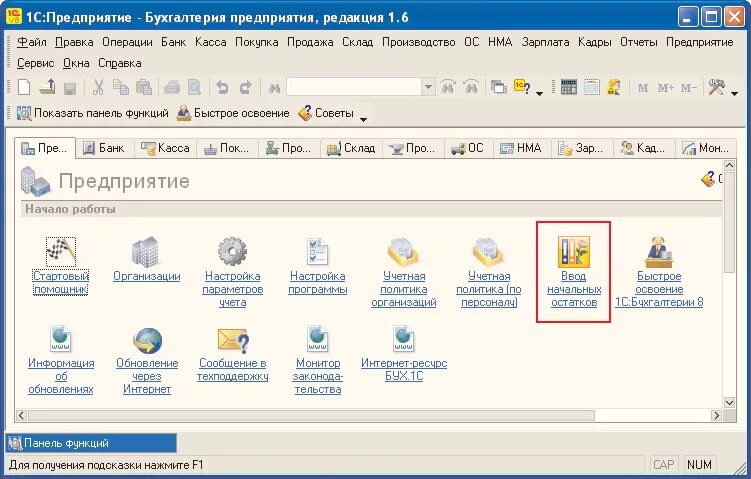751x479 pixels.
Task: Click the Монитор законодательства www icon
Action: [317, 339]
